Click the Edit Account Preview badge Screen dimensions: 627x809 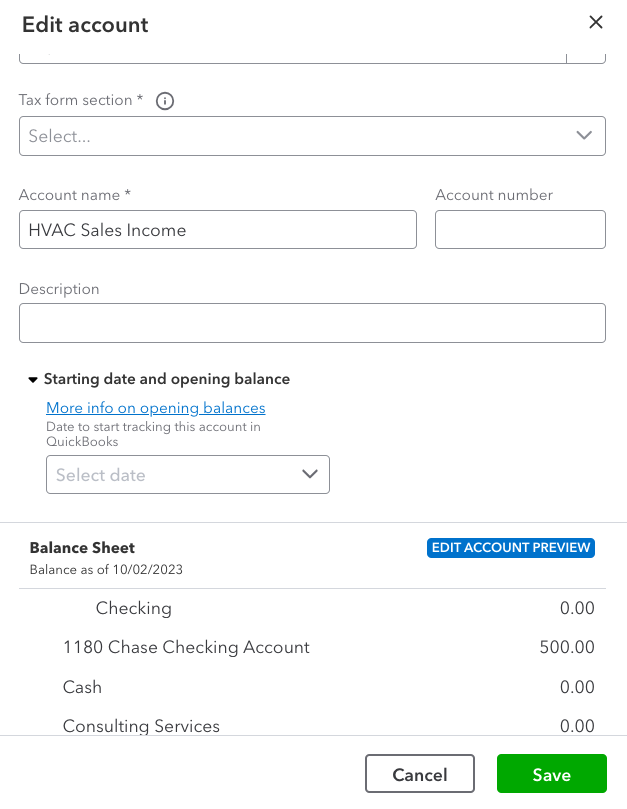tap(511, 548)
